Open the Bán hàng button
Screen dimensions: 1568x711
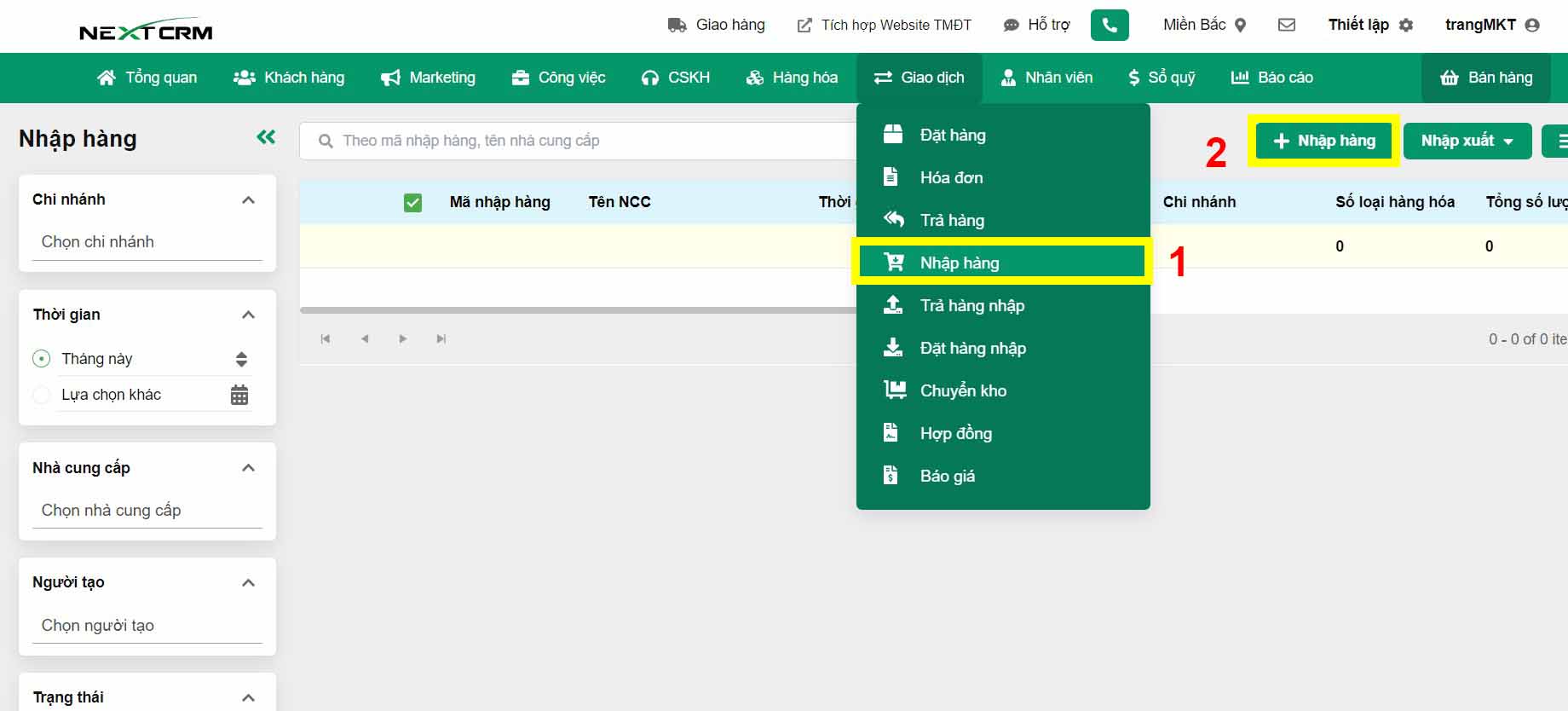click(x=1486, y=78)
